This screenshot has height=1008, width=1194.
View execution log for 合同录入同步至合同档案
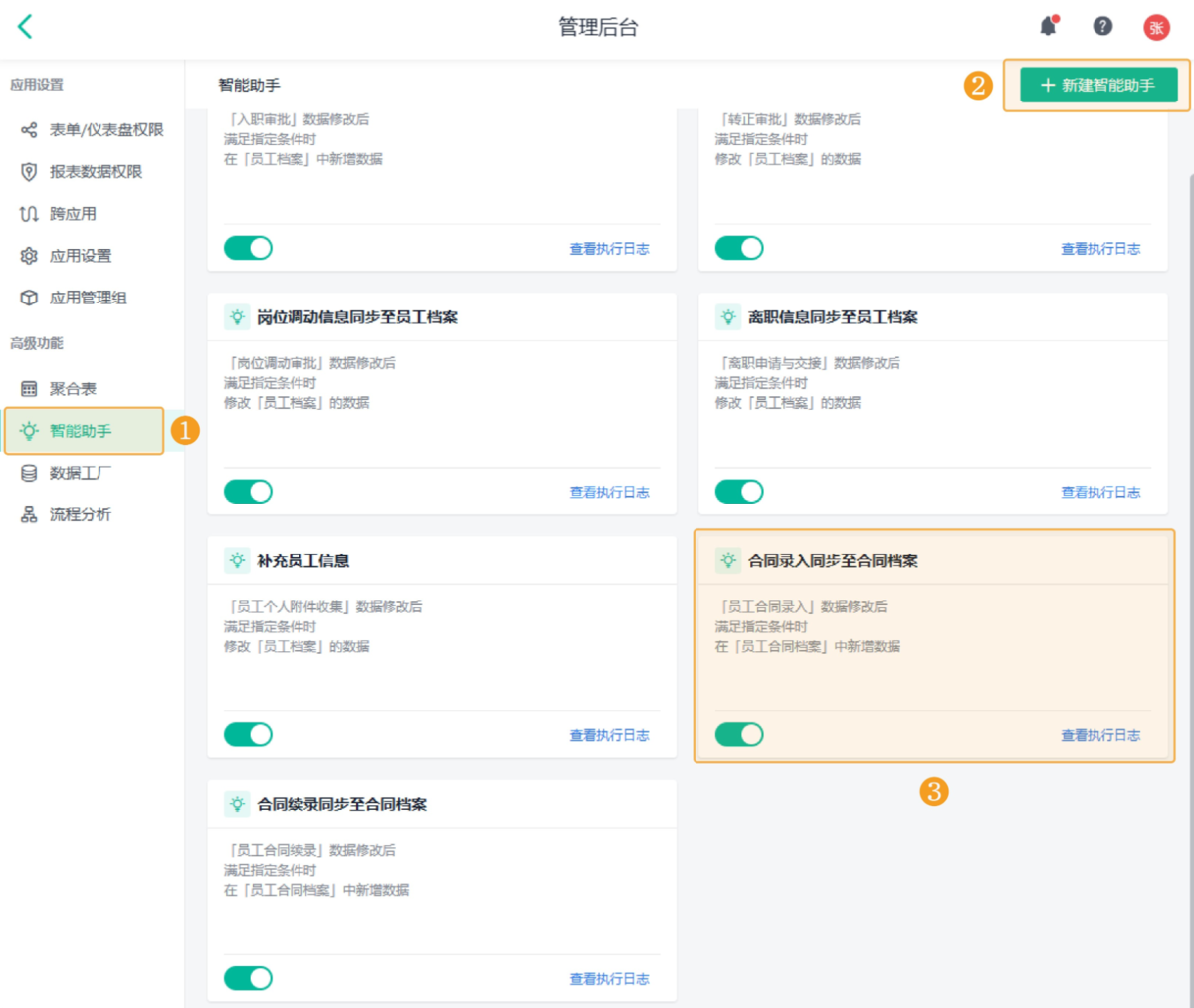click(x=1100, y=736)
